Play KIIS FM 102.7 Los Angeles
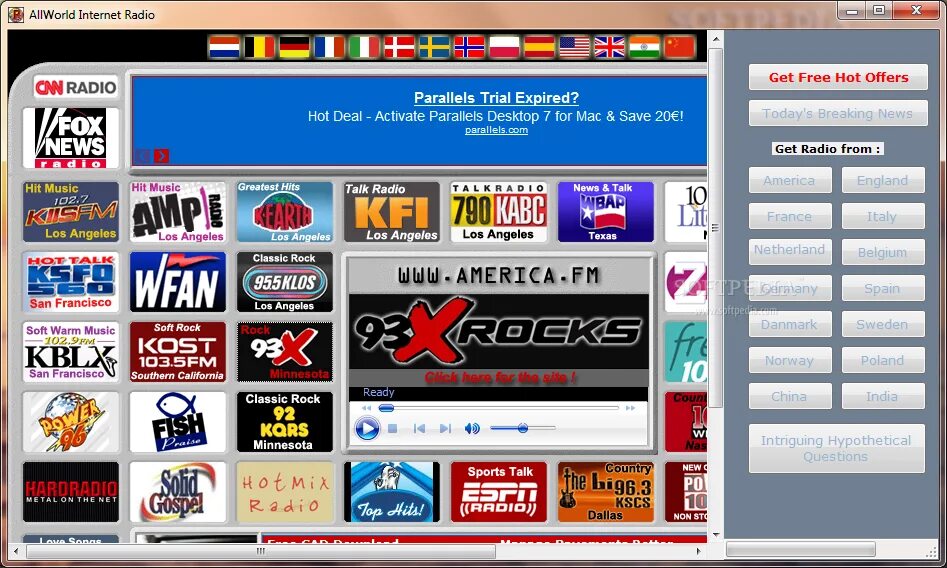 coord(71,211)
